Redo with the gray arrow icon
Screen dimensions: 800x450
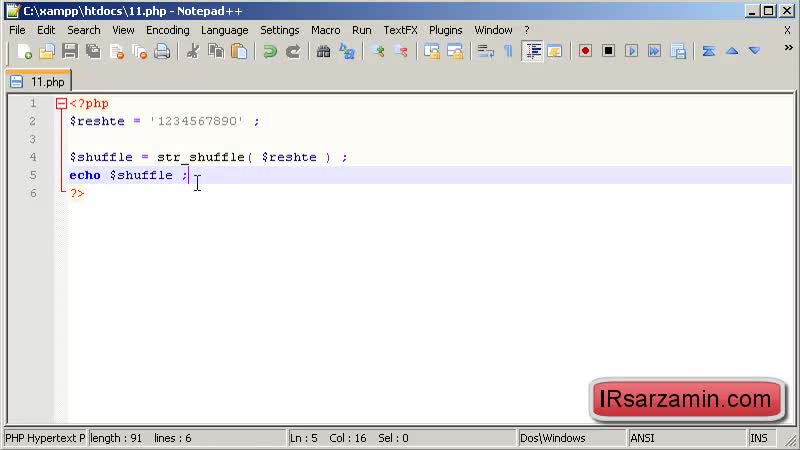click(293, 52)
